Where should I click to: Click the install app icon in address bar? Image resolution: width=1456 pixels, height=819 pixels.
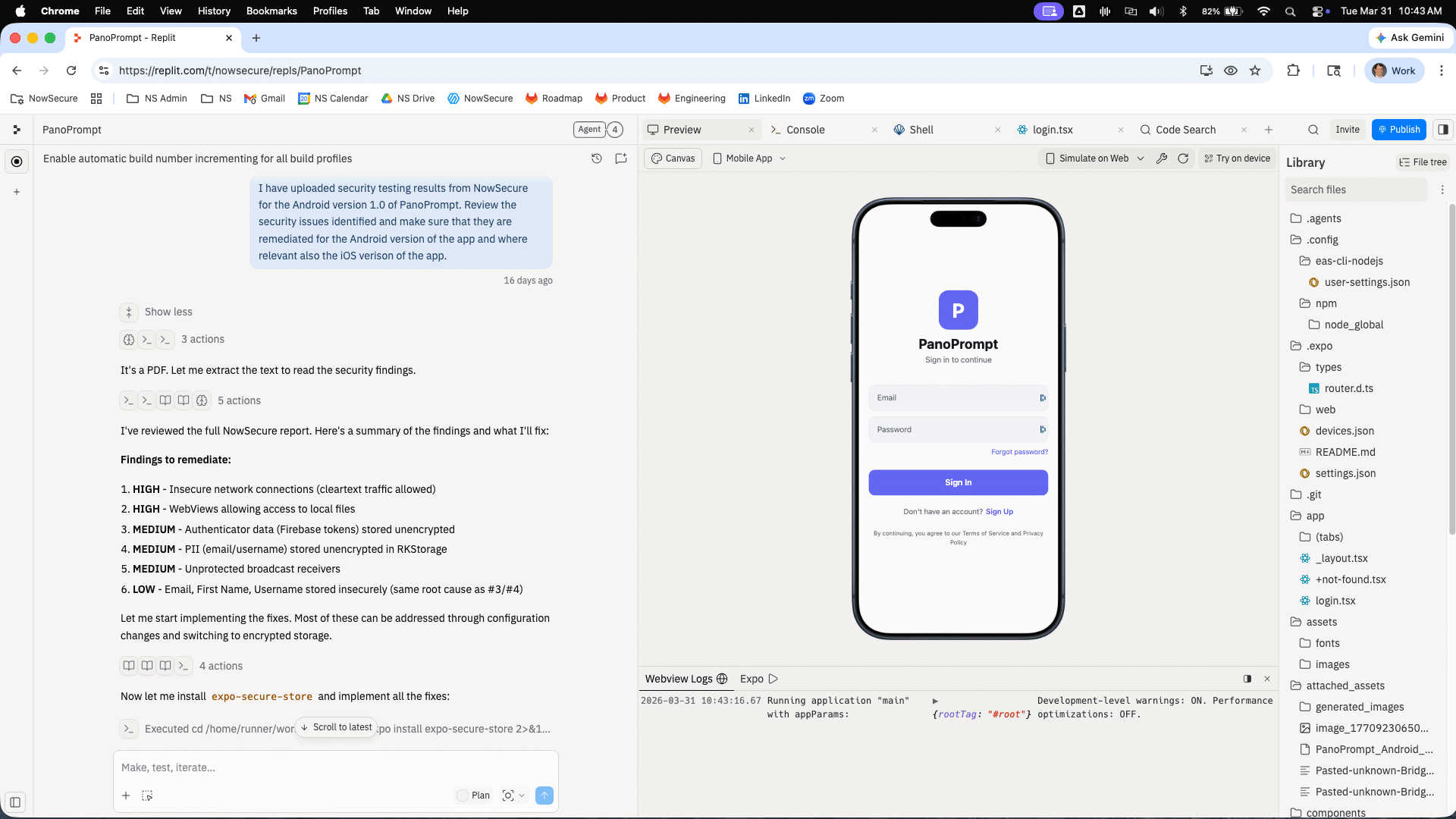point(1207,71)
